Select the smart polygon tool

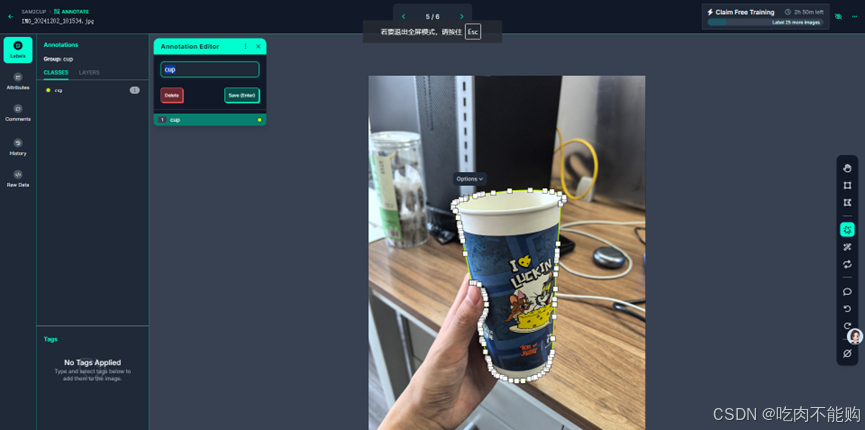[x=847, y=229]
